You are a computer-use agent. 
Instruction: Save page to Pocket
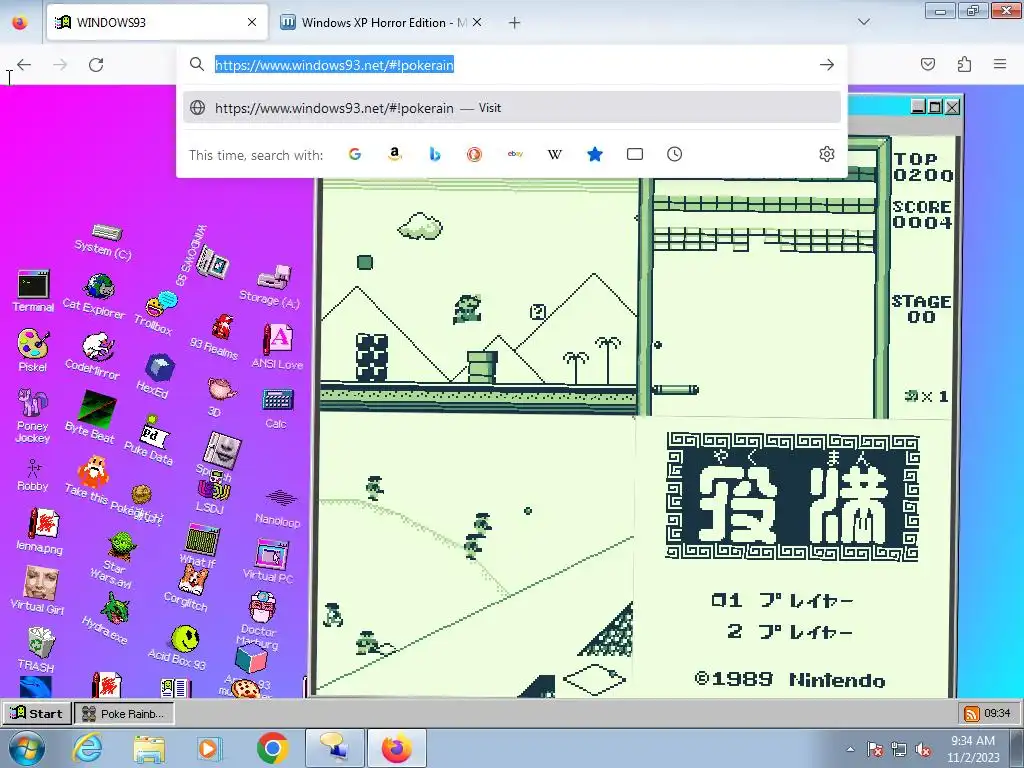pos(928,64)
